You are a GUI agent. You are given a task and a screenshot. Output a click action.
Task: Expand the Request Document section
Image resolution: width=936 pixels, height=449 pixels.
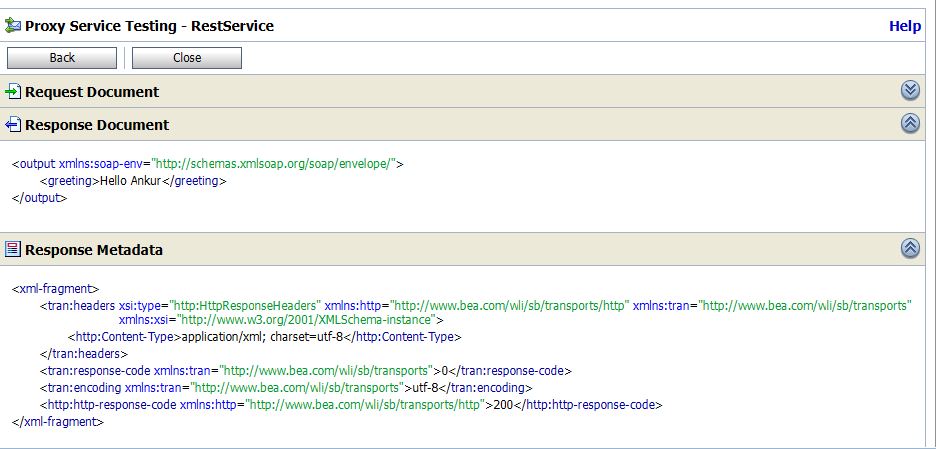[x=910, y=91]
